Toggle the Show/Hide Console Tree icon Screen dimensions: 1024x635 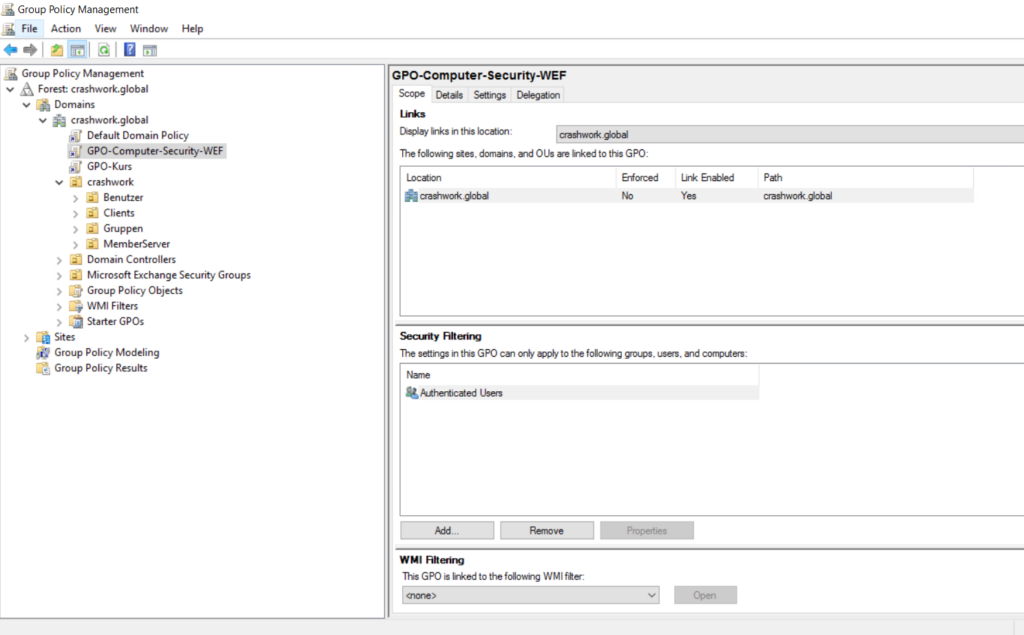[x=78, y=50]
